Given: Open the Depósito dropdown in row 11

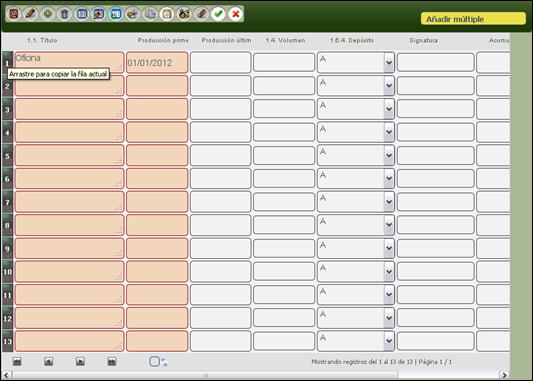Looking at the screenshot, I should [389, 294].
